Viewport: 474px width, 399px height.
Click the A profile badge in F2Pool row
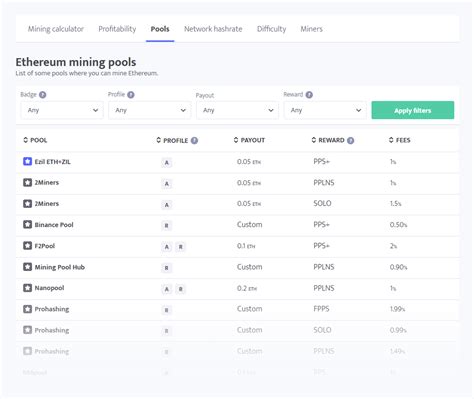167,247
